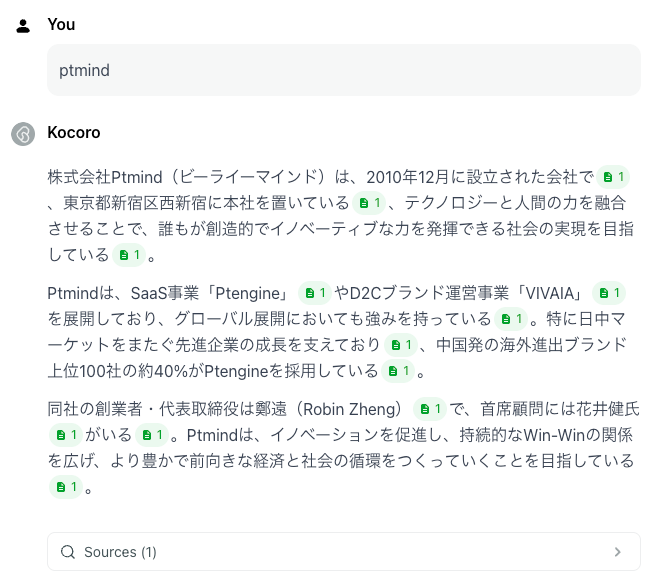
Task: Open the citation badge after 「VIVAIA」
Action: click(x=608, y=293)
